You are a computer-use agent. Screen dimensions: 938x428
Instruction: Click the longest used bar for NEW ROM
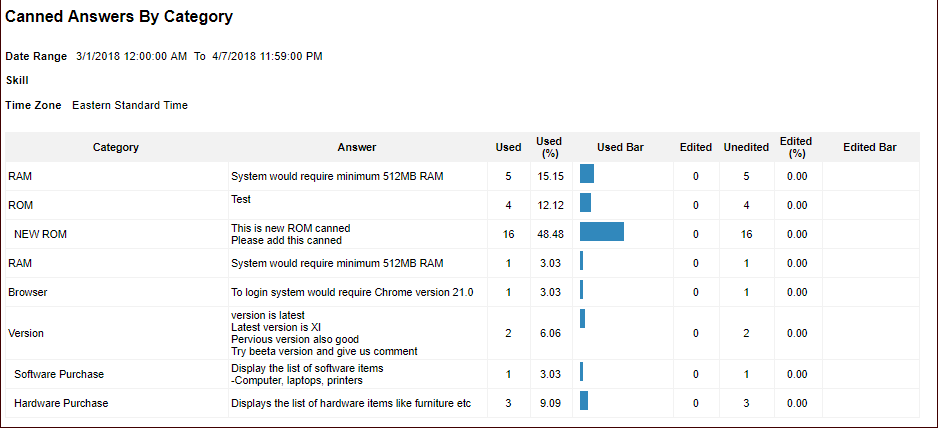[x=601, y=232]
